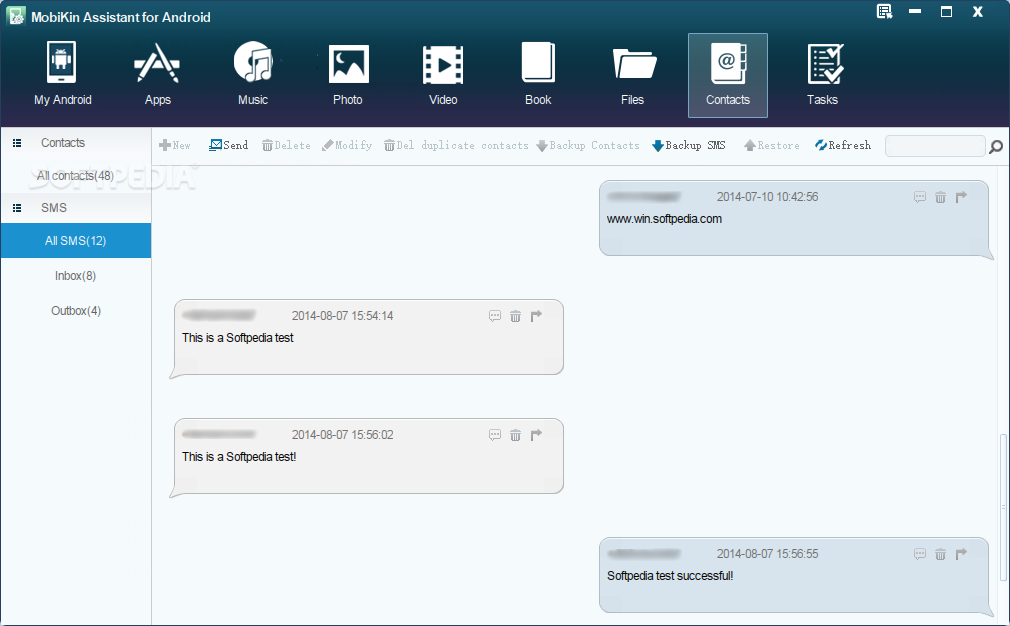Refresh the SMS list
1010x626 pixels.
[x=843, y=146]
